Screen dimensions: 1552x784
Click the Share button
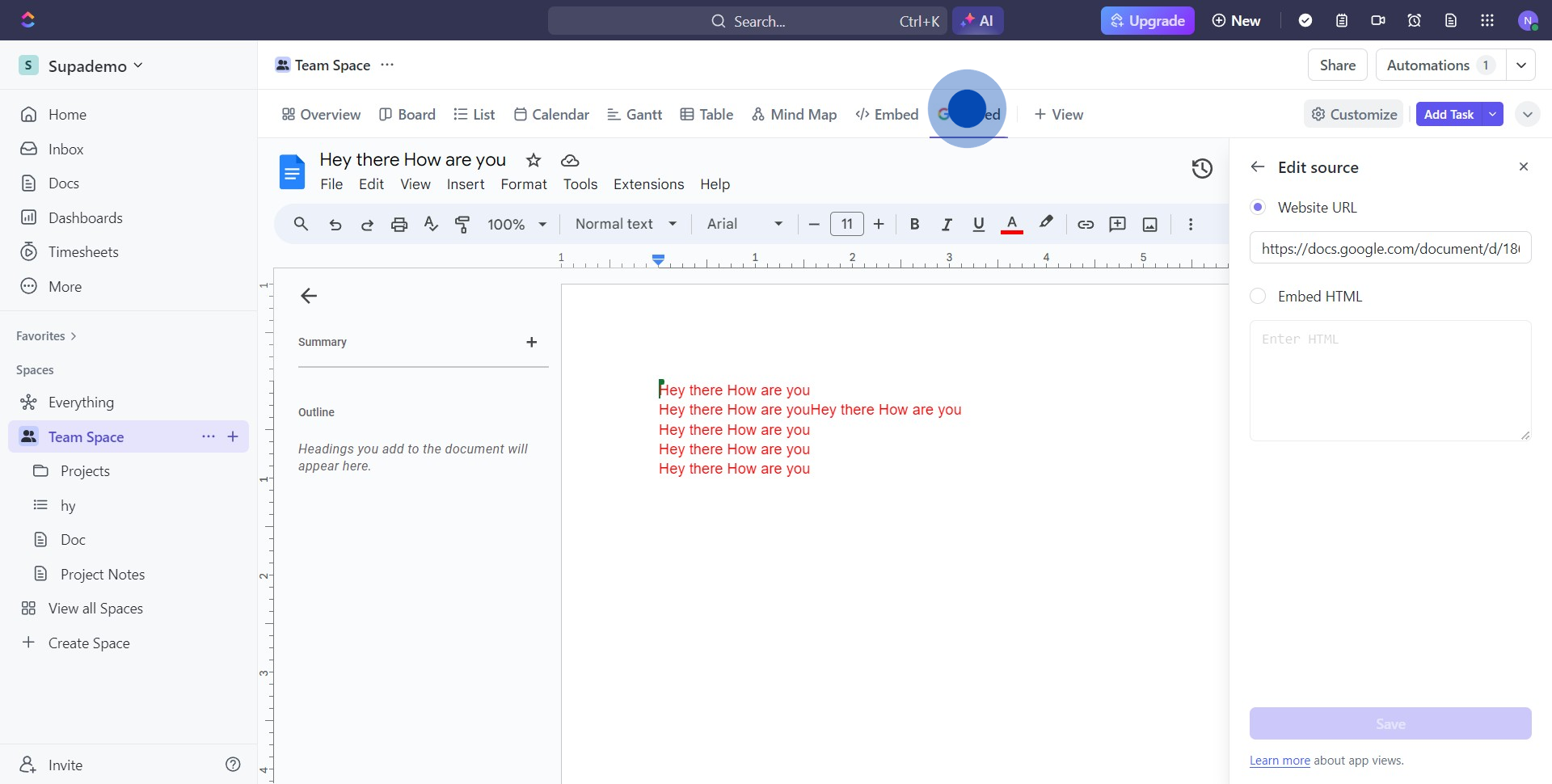[x=1337, y=65]
